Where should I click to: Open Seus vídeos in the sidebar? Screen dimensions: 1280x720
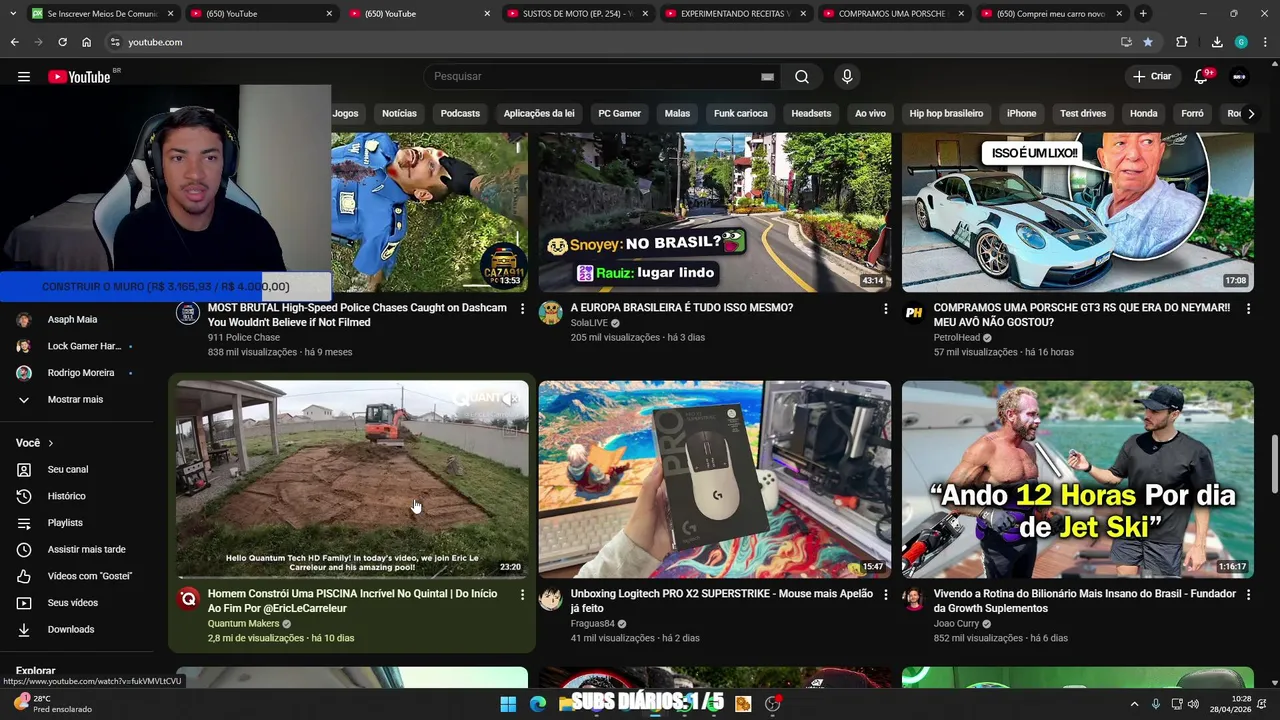(72, 603)
